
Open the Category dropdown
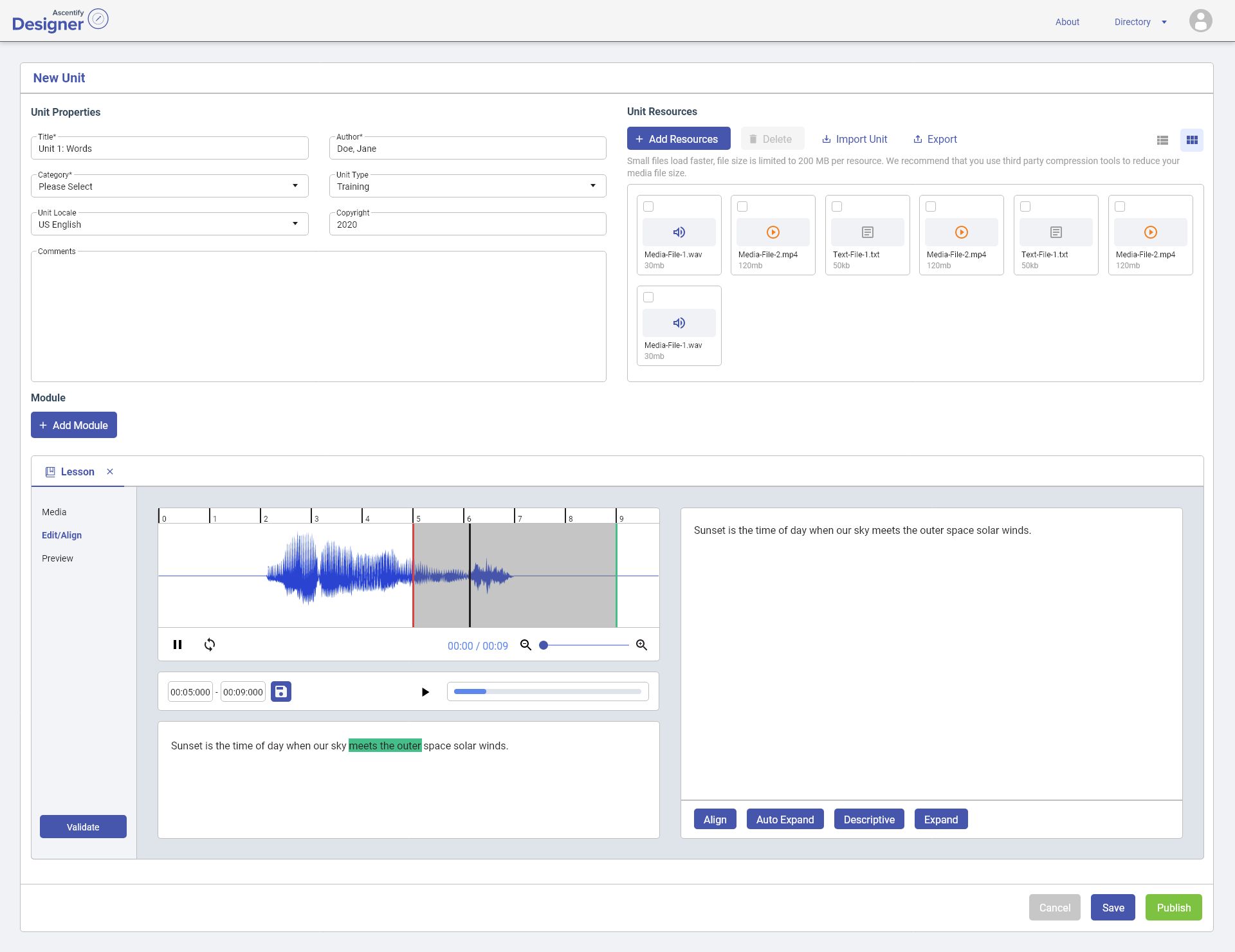click(170, 186)
